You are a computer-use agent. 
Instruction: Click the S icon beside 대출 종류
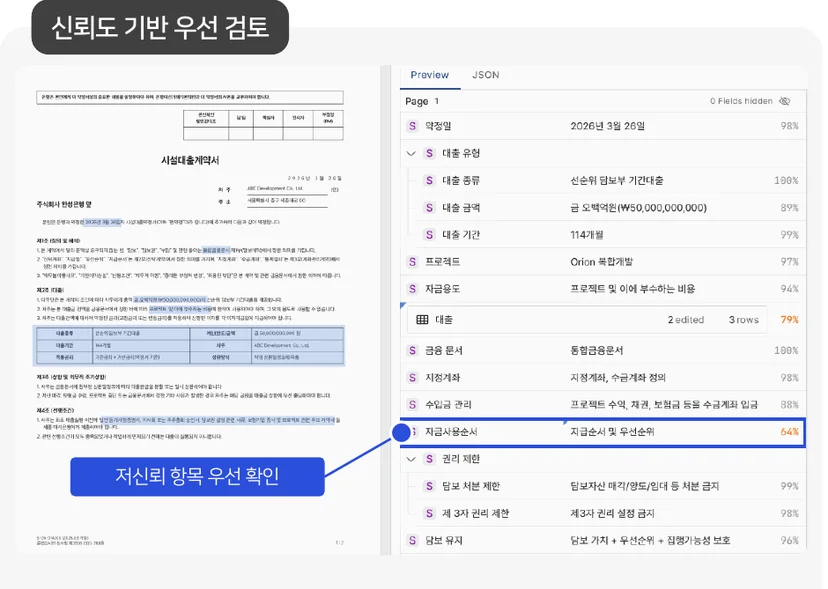429,181
